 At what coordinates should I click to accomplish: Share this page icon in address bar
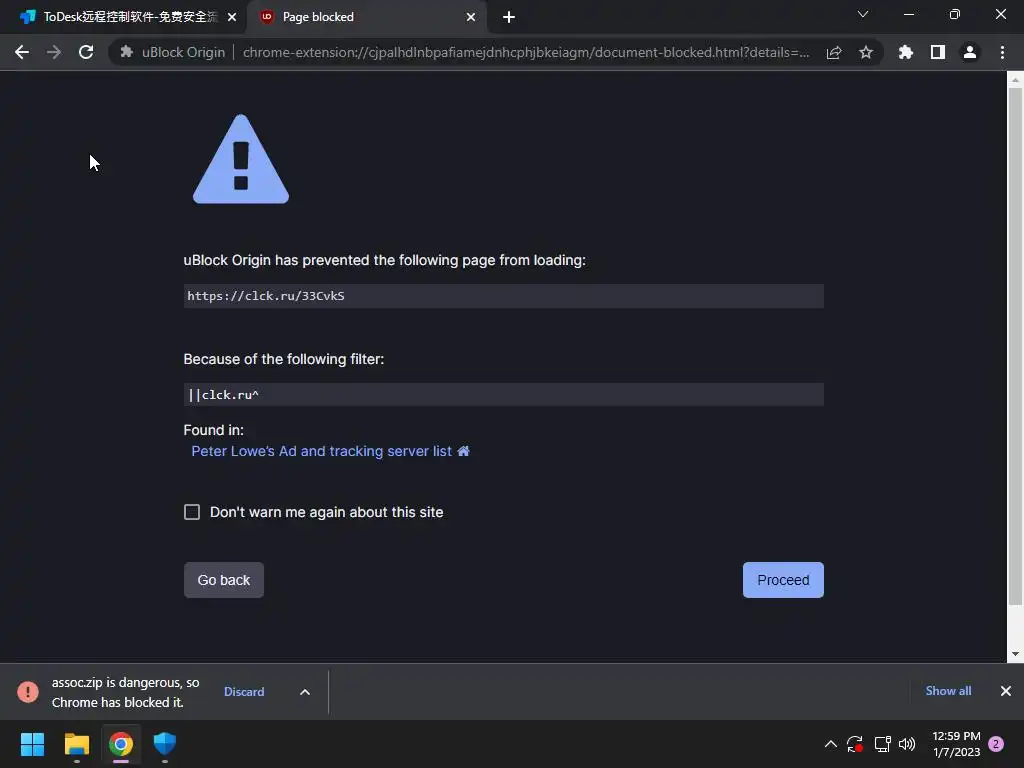point(833,52)
